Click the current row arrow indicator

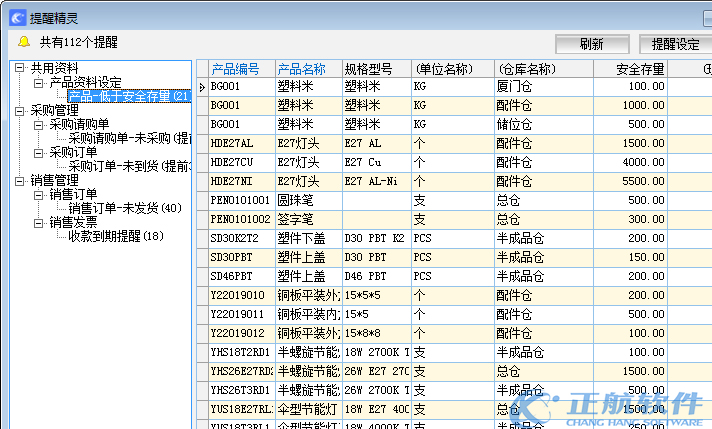(202, 87)
